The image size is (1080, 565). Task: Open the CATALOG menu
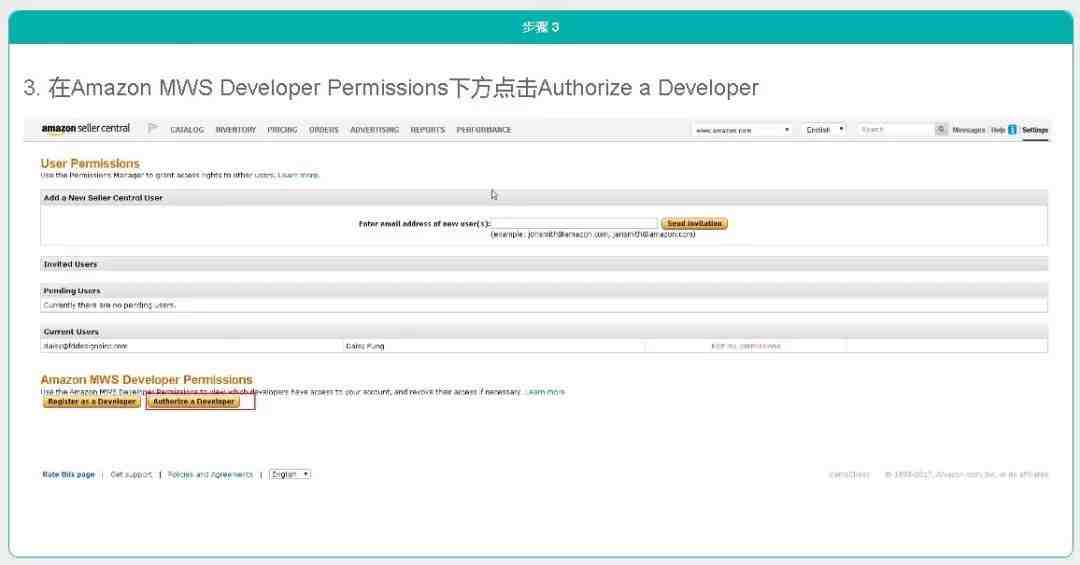click(x=187, y=130)
